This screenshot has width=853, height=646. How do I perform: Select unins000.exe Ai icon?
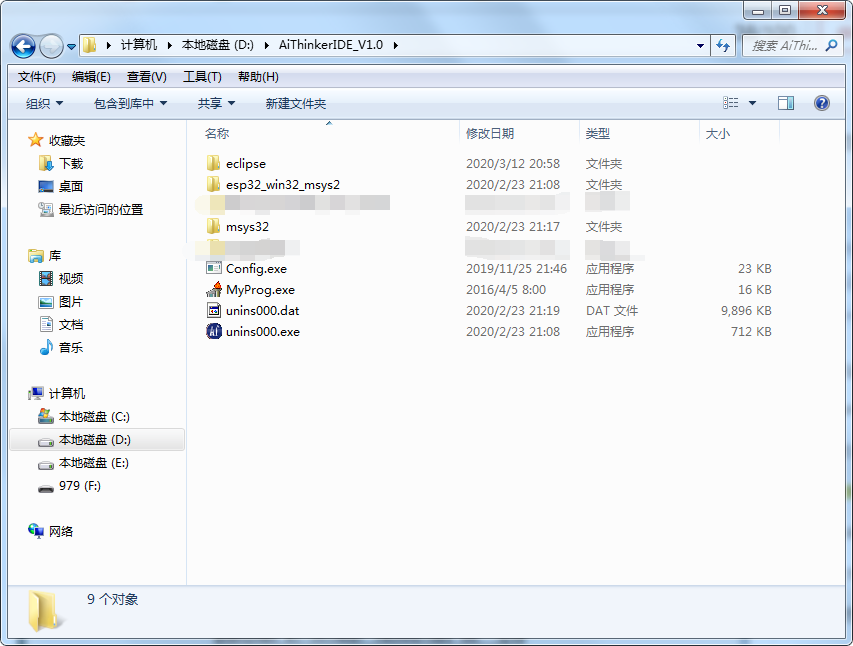[213, 331]
